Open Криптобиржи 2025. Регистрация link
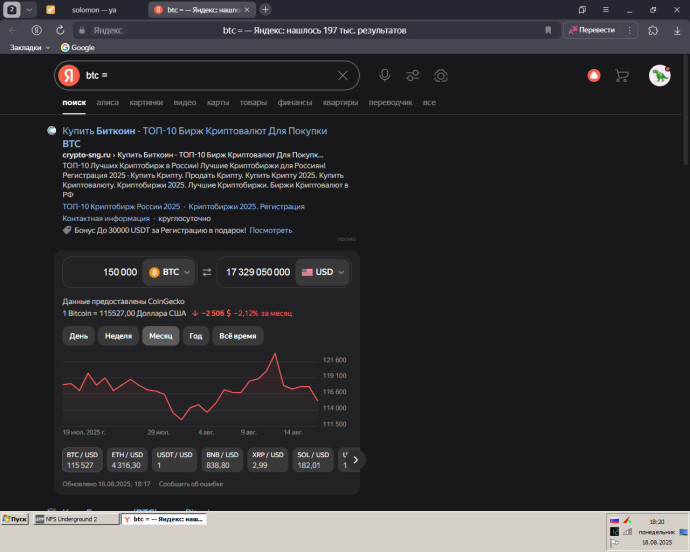Image resolution: width=690 pixels, height=552 pixels. [x=246, y=206]
